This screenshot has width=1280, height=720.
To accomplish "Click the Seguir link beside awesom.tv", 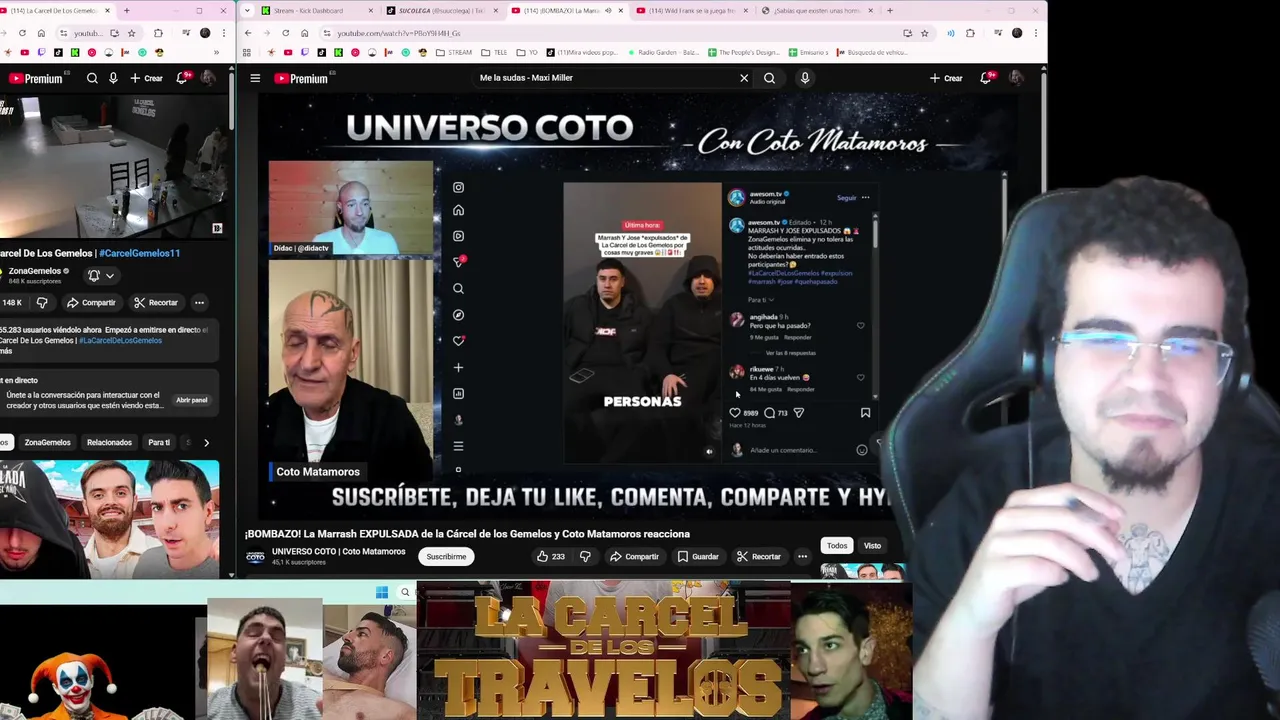I will point(846,198).
